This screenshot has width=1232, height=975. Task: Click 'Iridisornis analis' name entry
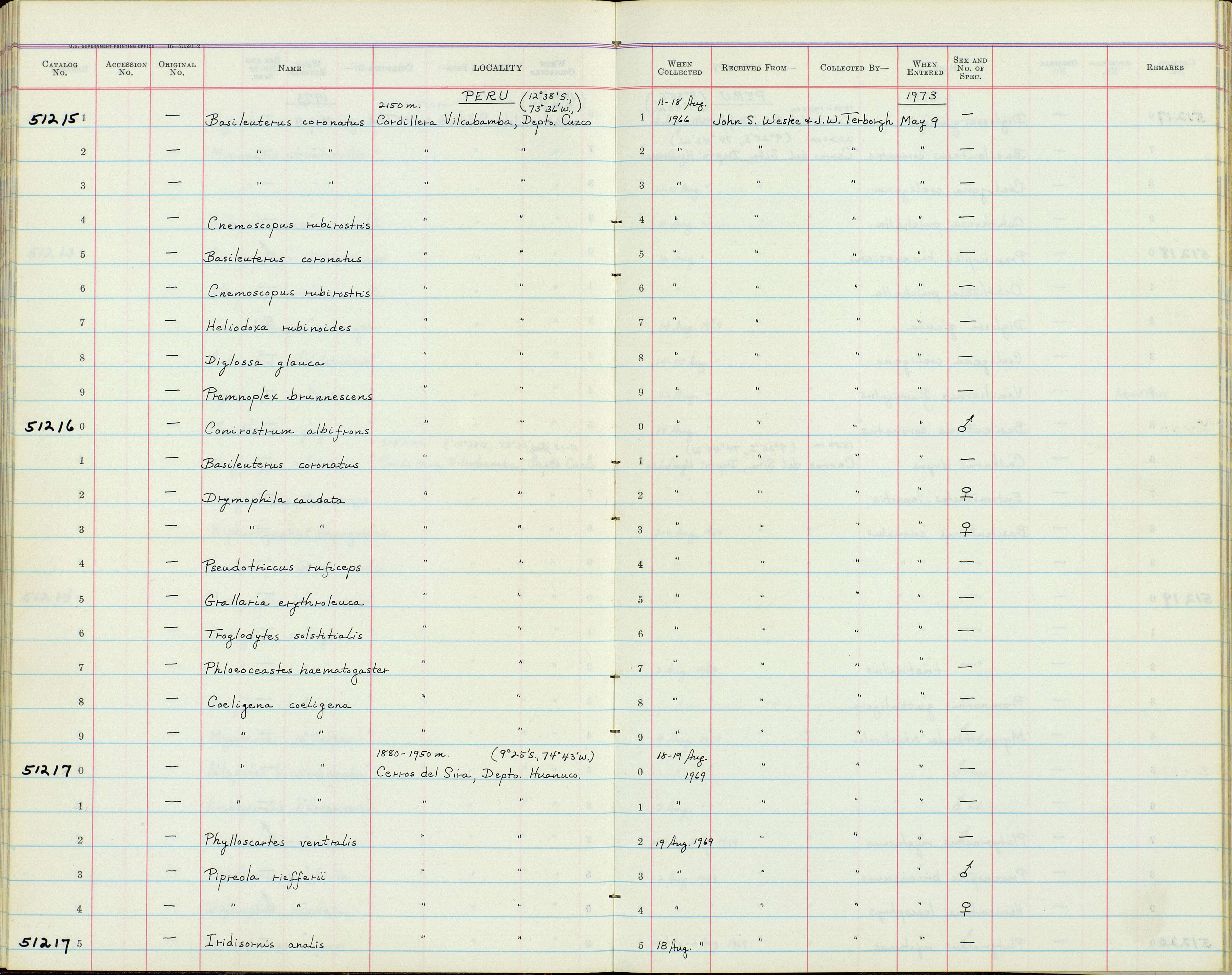click(x=265, y=944)
